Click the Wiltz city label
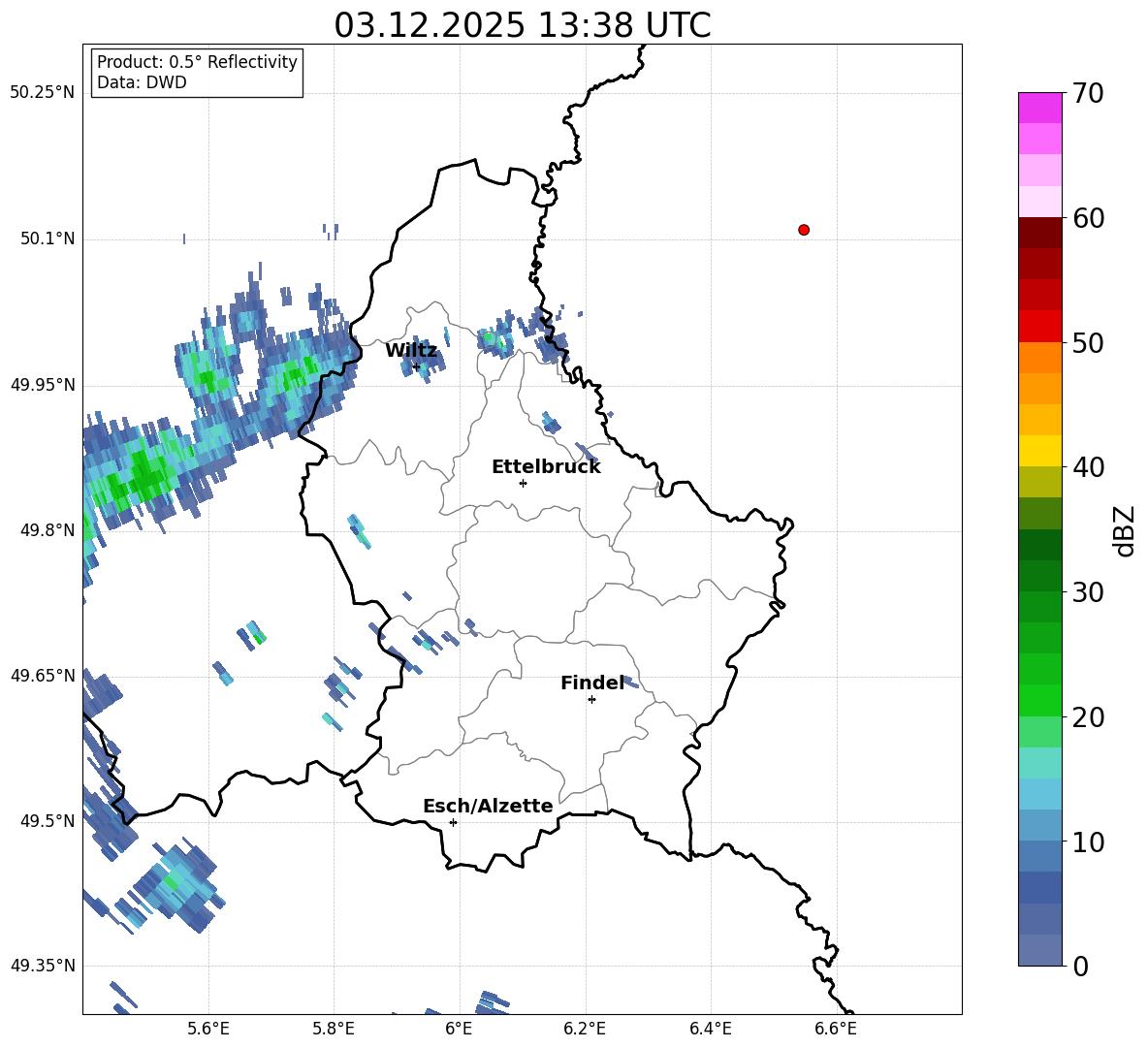 (x=411, y=351)
